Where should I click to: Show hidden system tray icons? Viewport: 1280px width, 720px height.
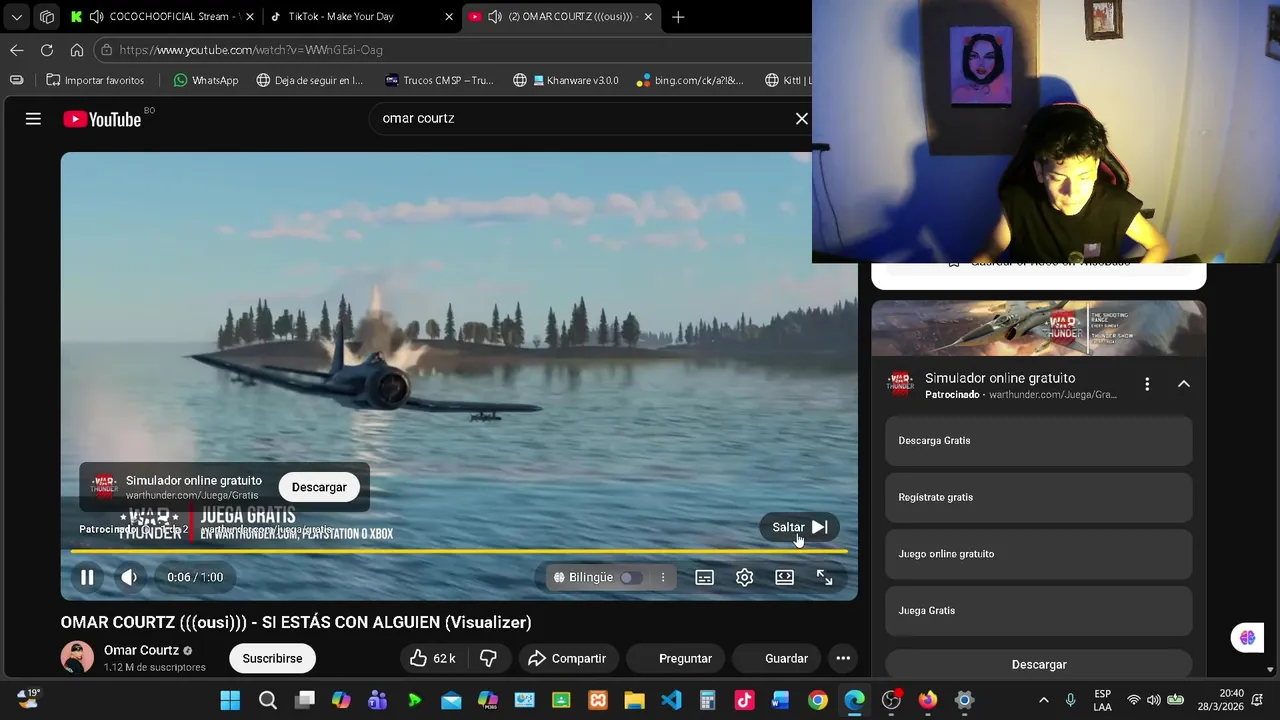click(x=1044, y=700)
